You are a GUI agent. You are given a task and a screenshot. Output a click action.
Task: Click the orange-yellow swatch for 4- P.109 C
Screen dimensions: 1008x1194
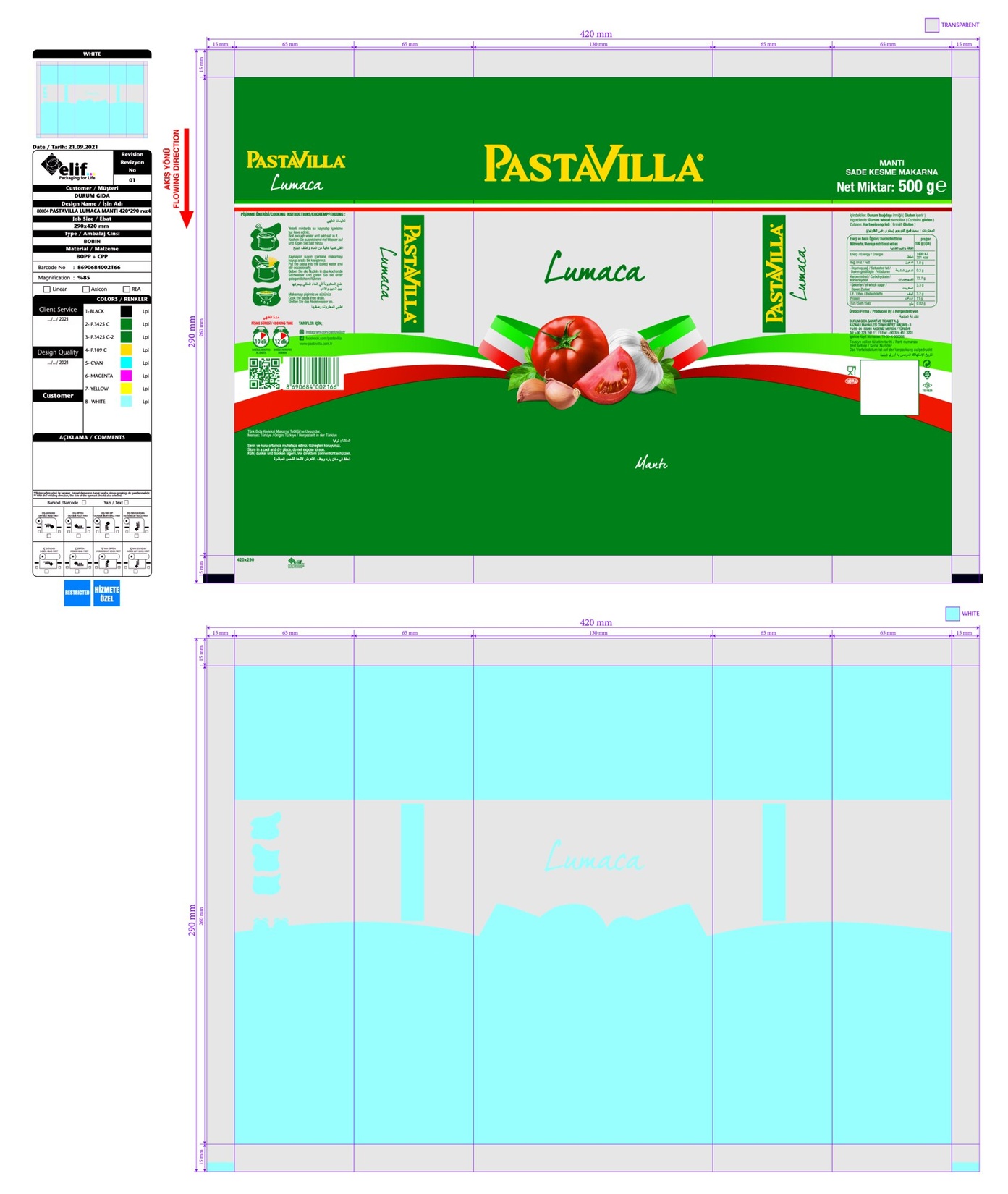tap(126, 350)
